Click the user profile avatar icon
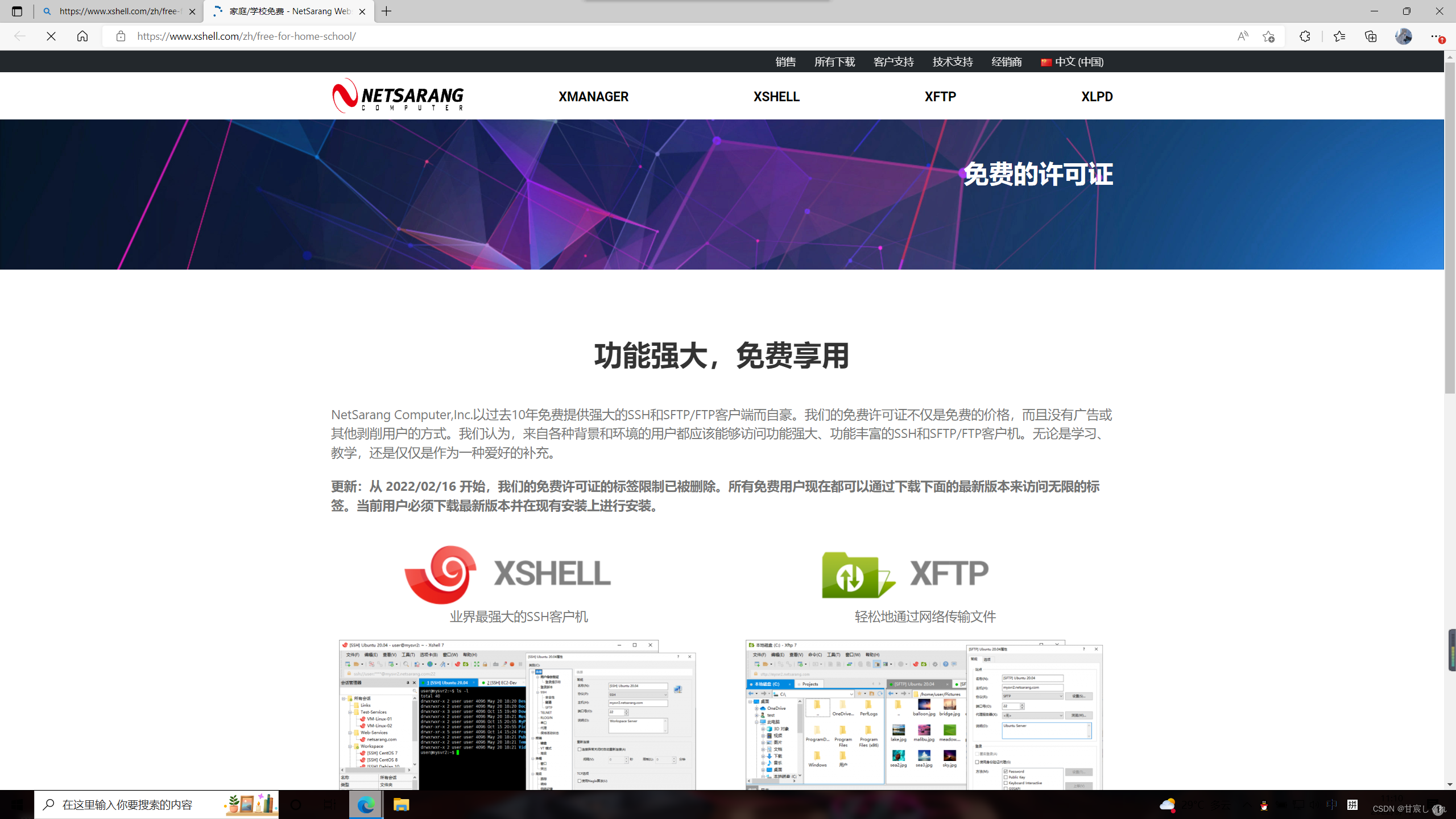This screenshot has width=1456, height=819. click(x=1403, y=36)
